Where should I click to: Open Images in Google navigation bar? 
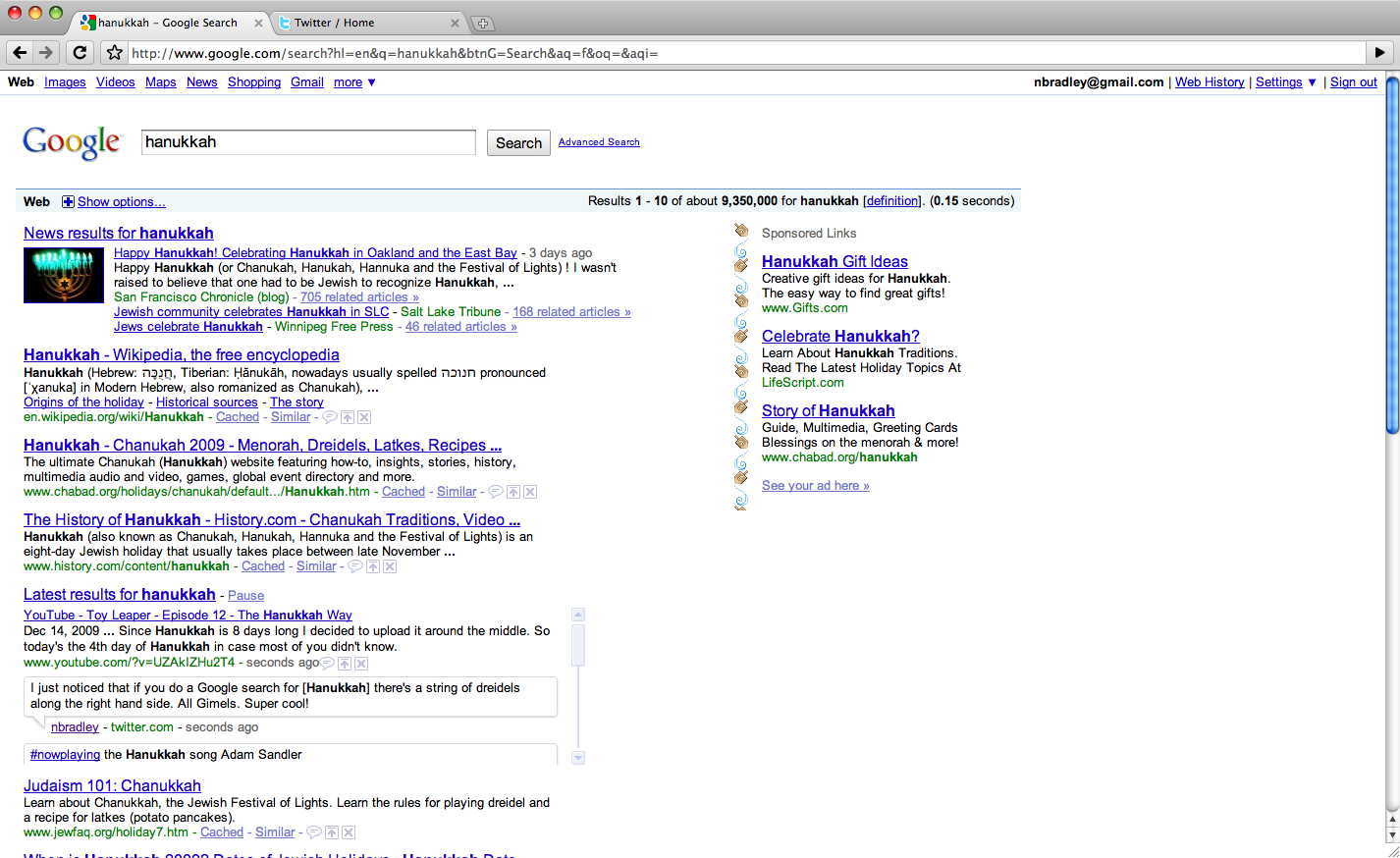pos(65,82)
